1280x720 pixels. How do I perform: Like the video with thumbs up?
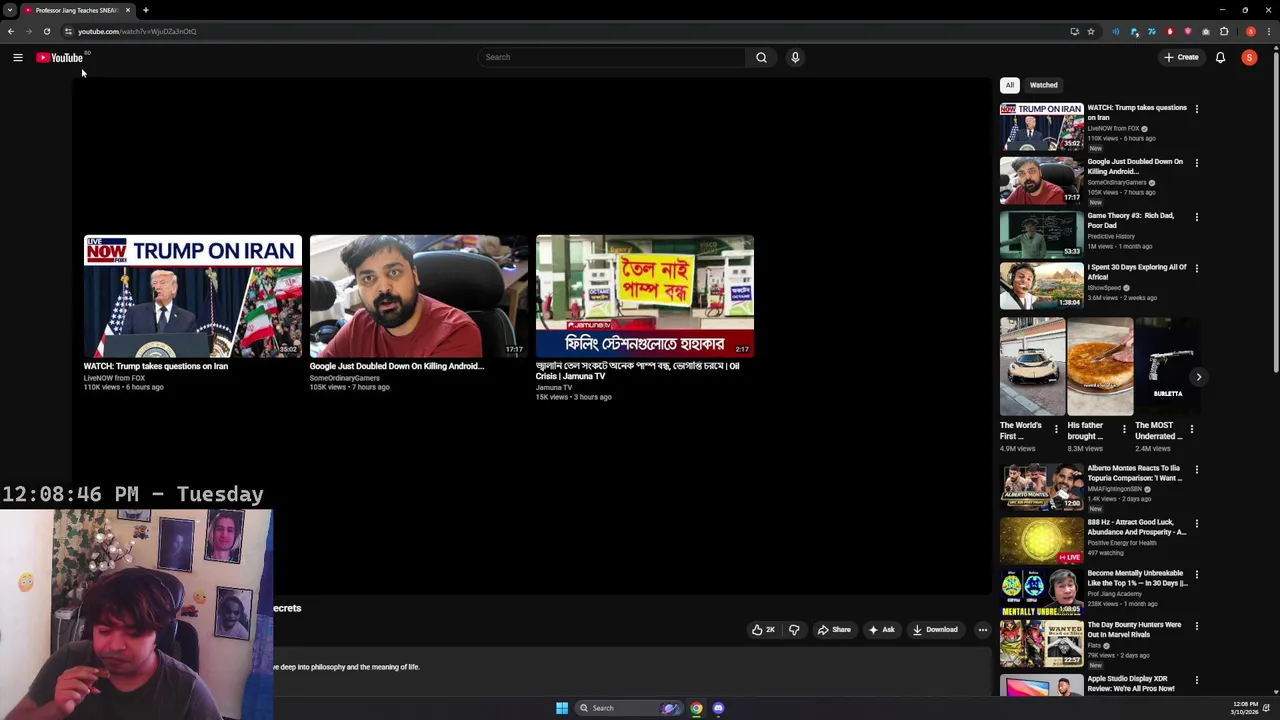click(764, 630)
